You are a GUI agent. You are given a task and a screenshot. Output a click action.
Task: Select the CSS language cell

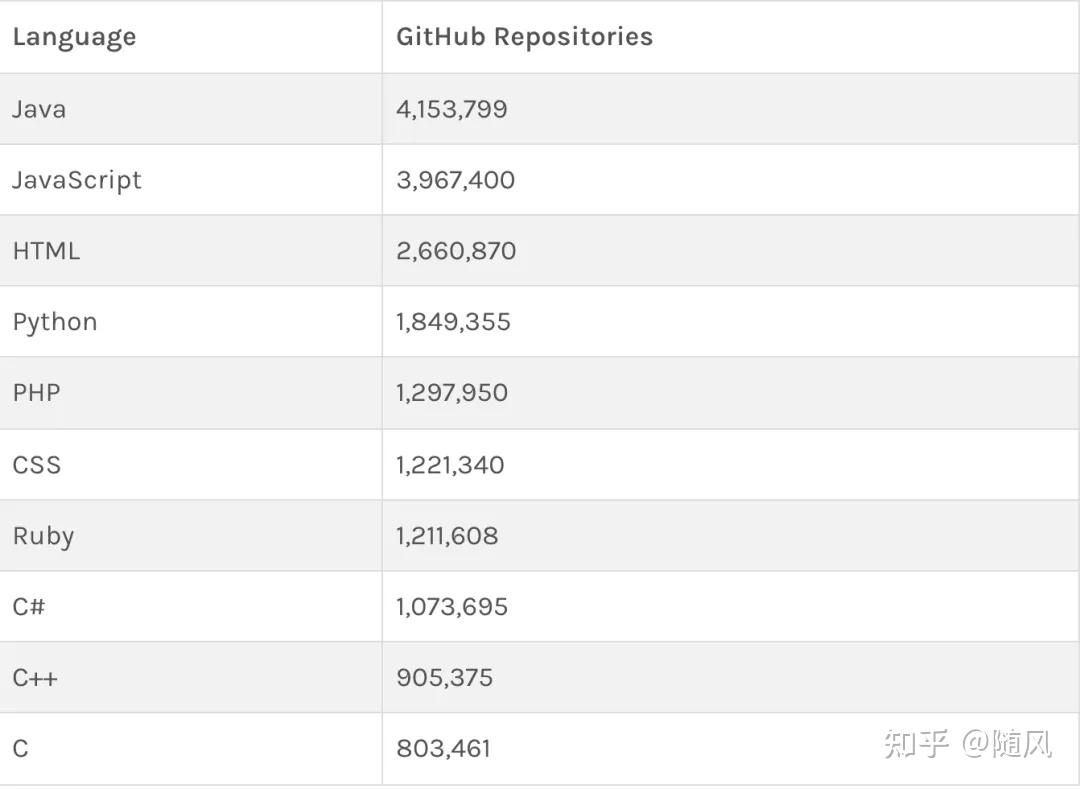tap(37, 465)
